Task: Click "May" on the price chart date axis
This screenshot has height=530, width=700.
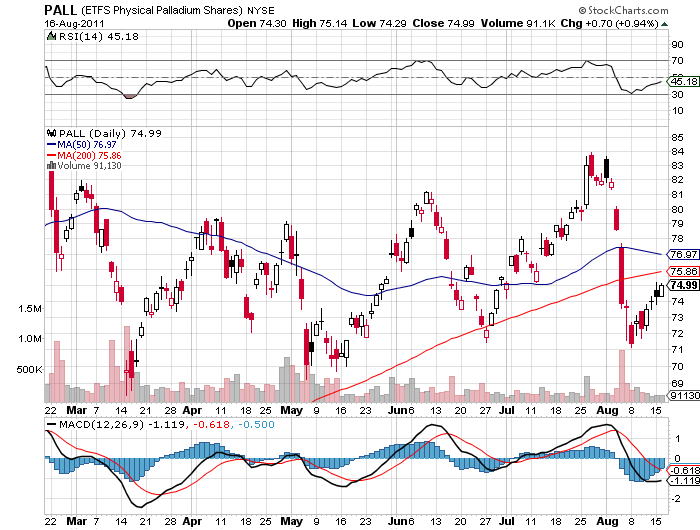Action: 292,410
